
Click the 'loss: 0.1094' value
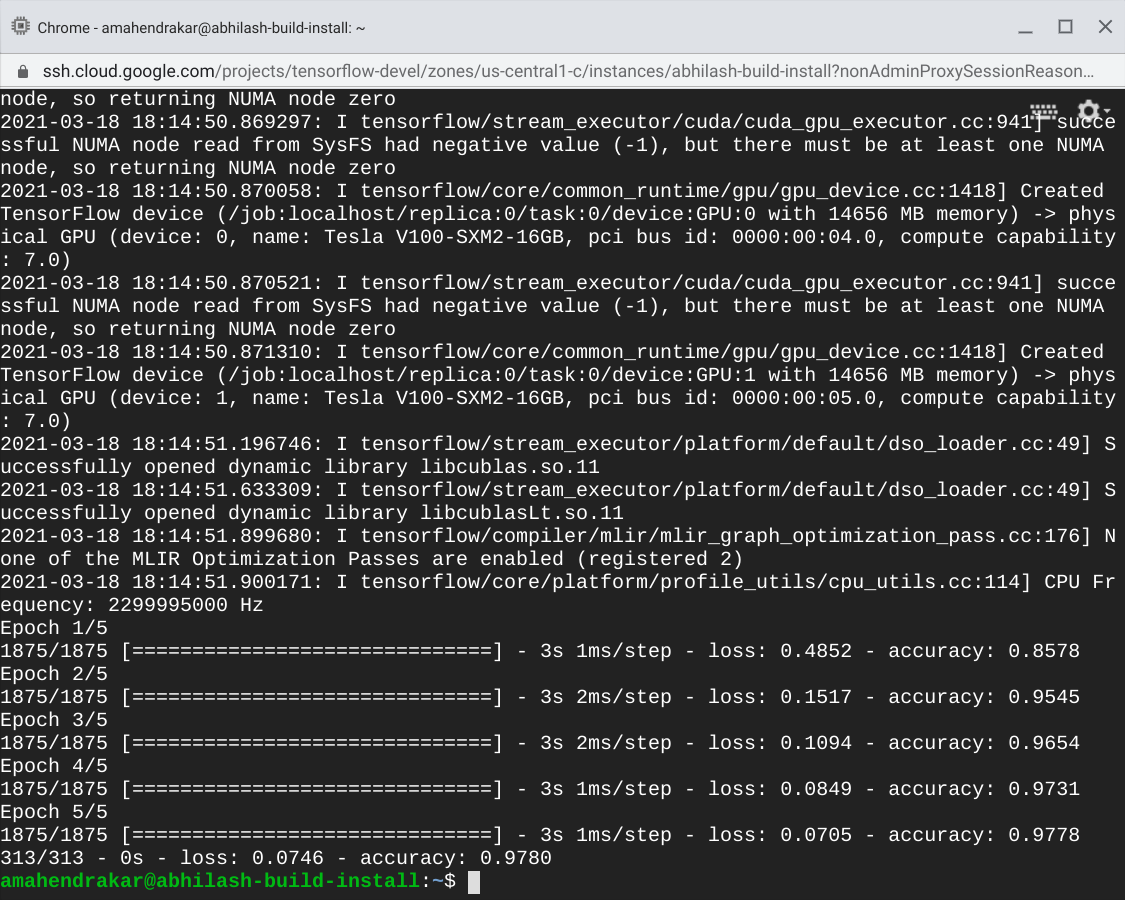pos(780,743)
